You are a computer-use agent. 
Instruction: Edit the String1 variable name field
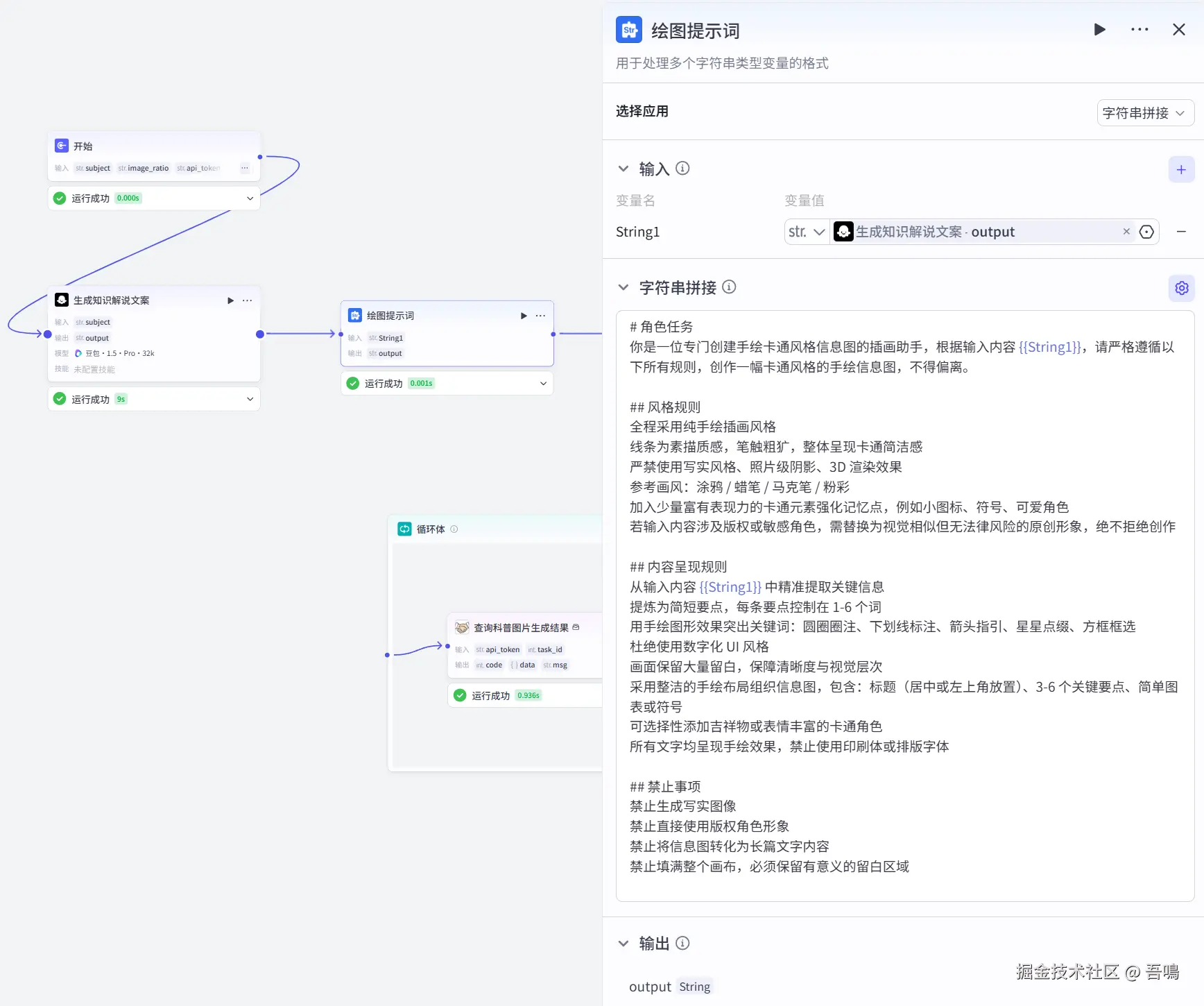point(638,232)
